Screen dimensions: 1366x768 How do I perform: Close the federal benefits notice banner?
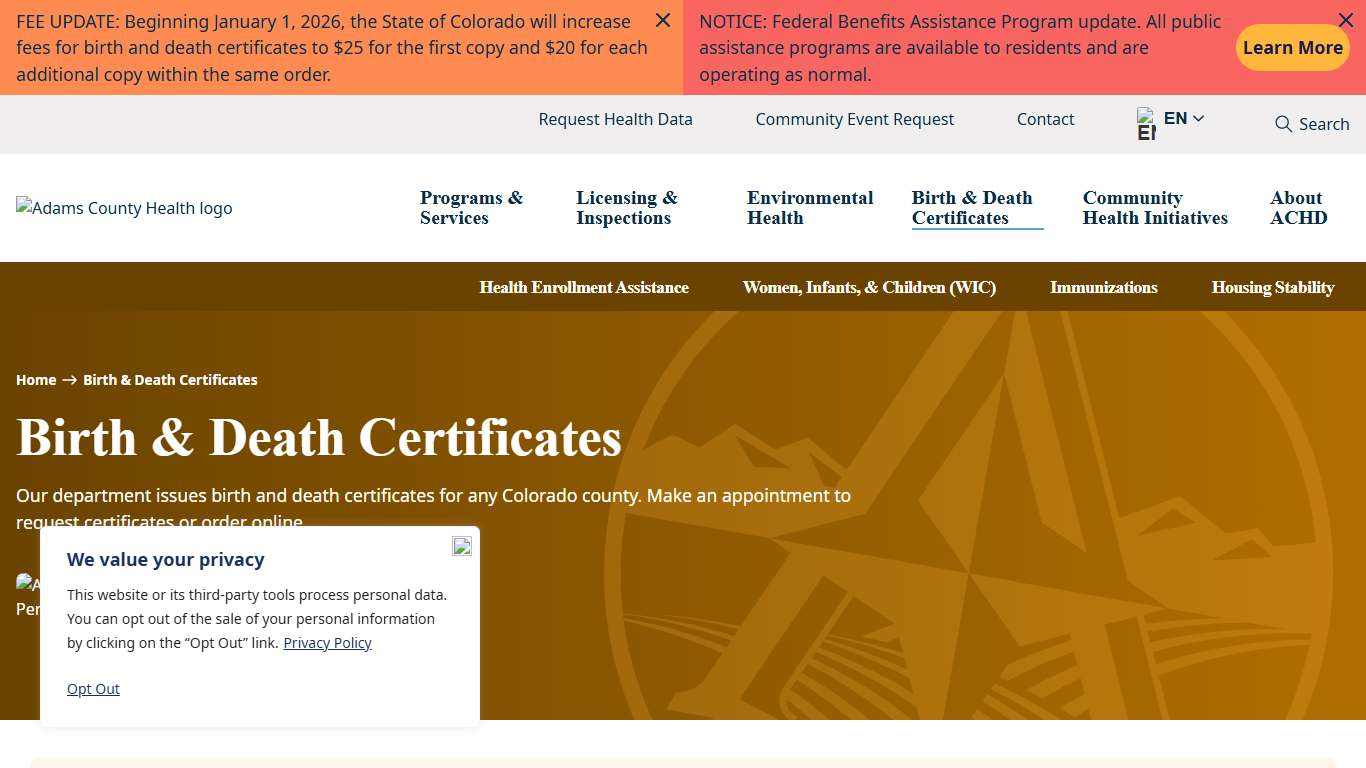pyautogui.click(x=1346, y=20)
